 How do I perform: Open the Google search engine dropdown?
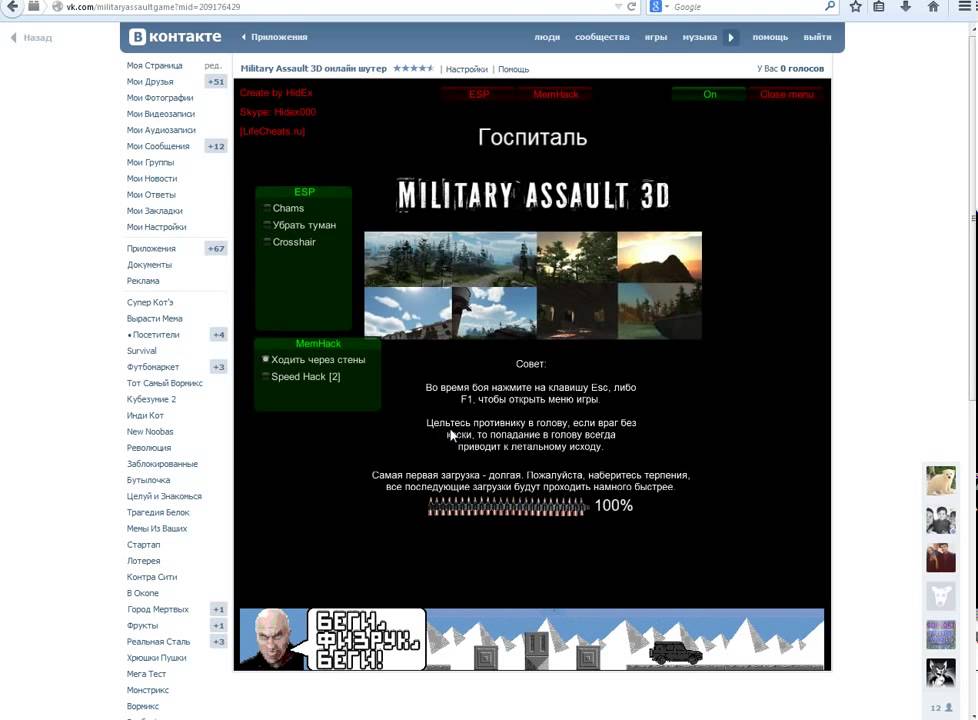point(659,6)
